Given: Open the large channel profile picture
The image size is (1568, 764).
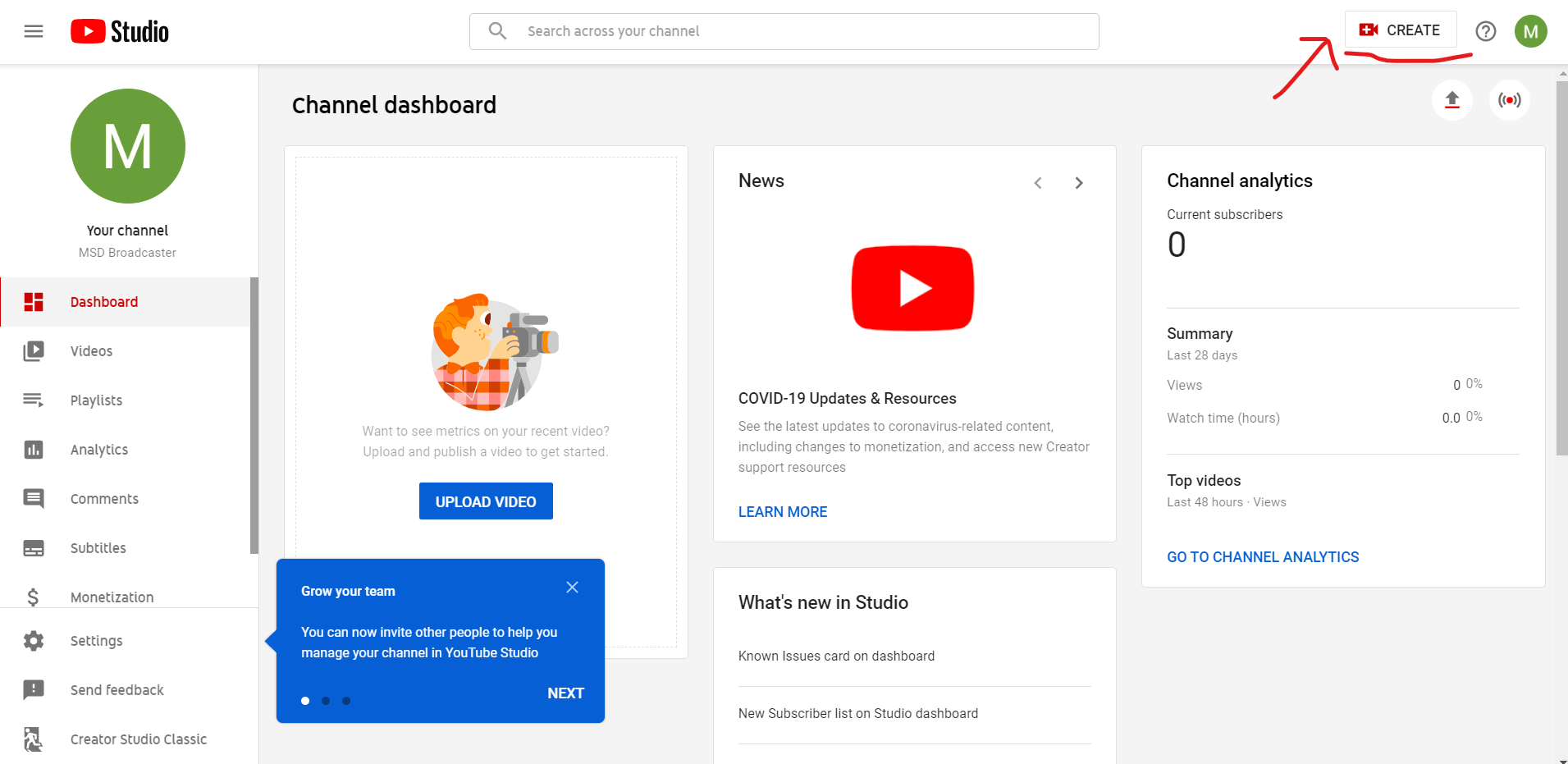Looking at the screenshot, I should point(128,146).
